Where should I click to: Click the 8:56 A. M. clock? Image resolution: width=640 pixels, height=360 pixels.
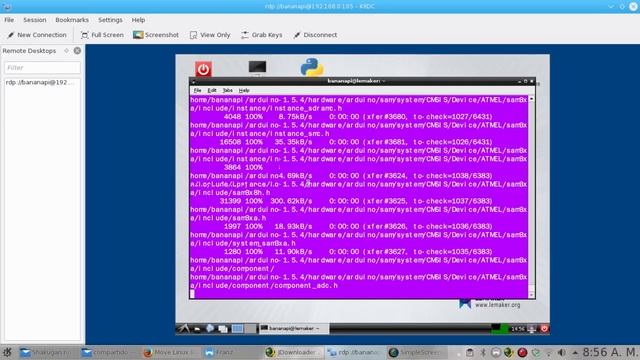pos(611,352)
